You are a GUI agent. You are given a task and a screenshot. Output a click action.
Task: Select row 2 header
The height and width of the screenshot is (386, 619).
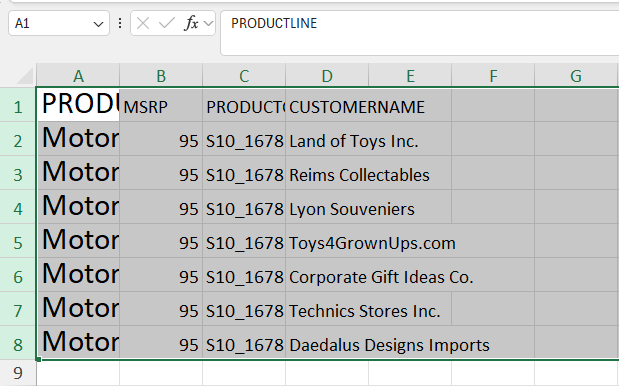[18, 139]
